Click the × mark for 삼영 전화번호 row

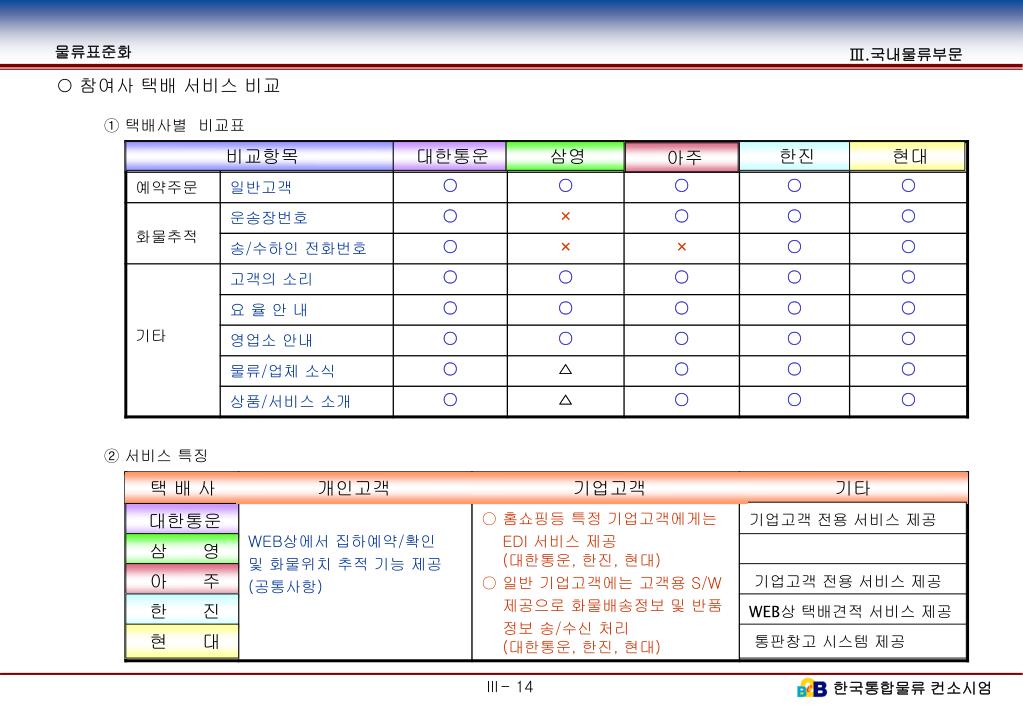[566, 247]
